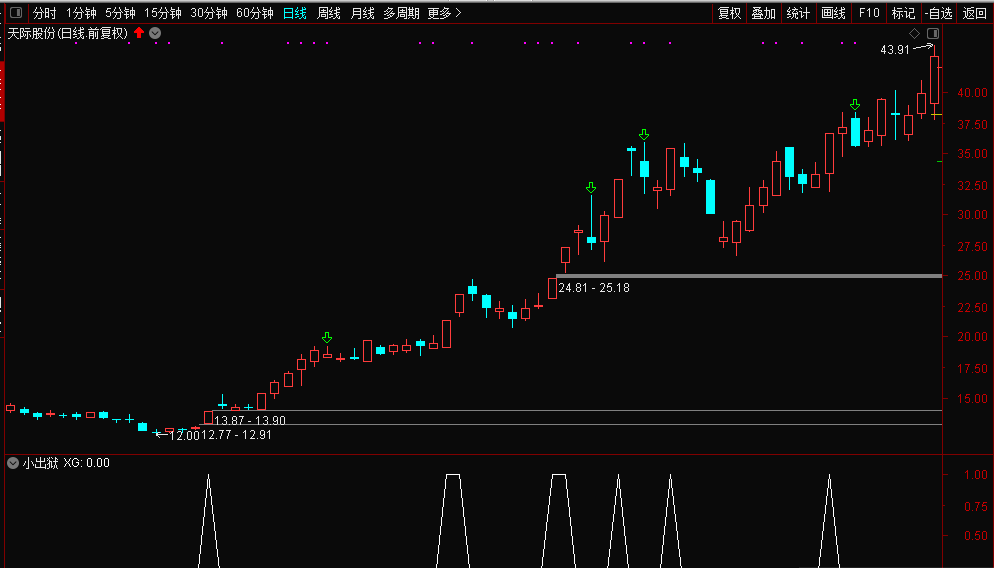Image resolution: width=994 pixels, height=568 pixels.
Task: Open the gray dropdown next to 天际股份 title
Action: tap(155, 33)
